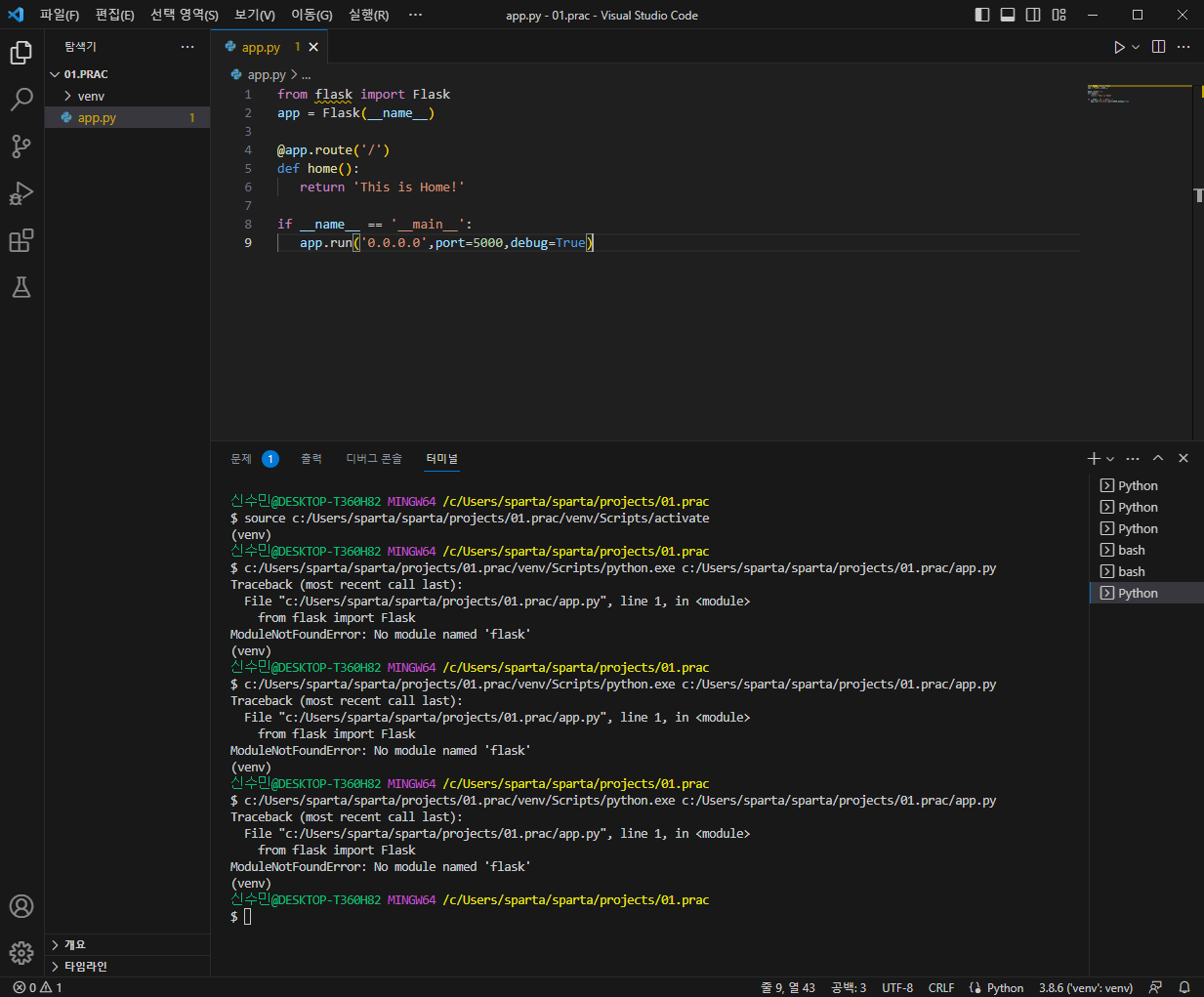
Task: Create a new terminal with plus icon
Action: (x=1095, y=459)
